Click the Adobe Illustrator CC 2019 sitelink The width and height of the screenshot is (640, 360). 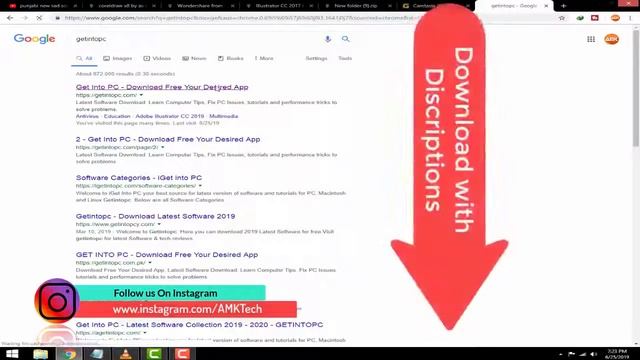pyautogui.click(x=169, y=116)
